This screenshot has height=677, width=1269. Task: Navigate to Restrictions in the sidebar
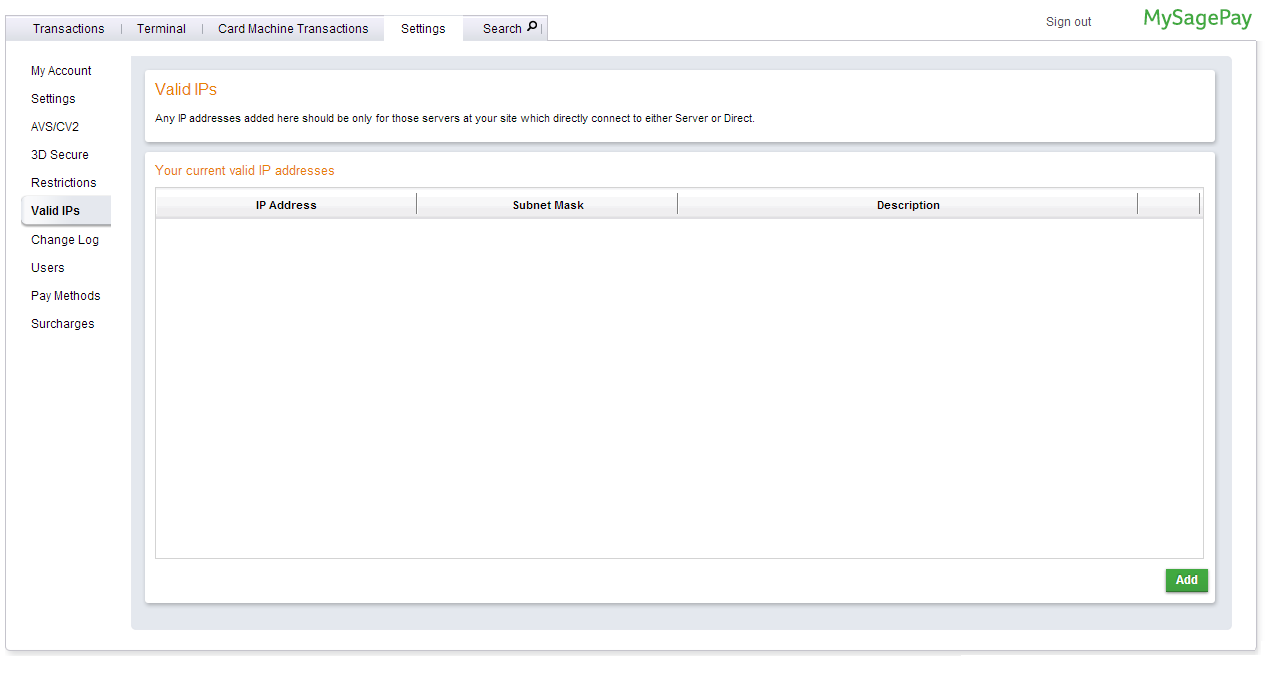point(64,183)
